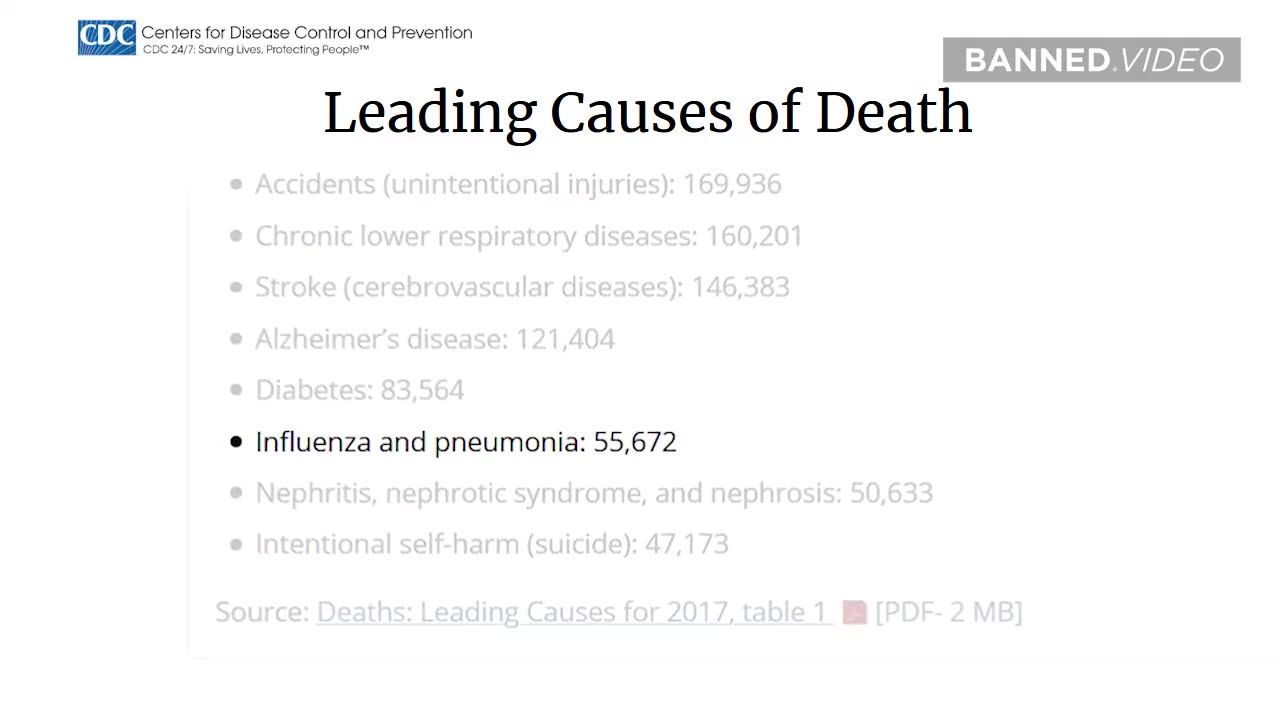Viewport: 1280px width, 720px height.
Task: Select the Stroke (cerebrovascular diseases) line
Action: pyautogui.click(x=522, y=287)
